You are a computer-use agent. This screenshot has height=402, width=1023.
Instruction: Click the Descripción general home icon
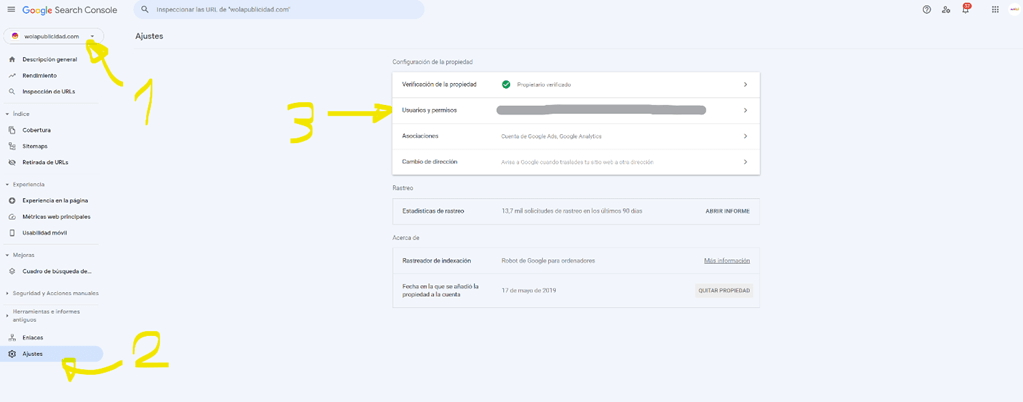[x=12, y=59]
